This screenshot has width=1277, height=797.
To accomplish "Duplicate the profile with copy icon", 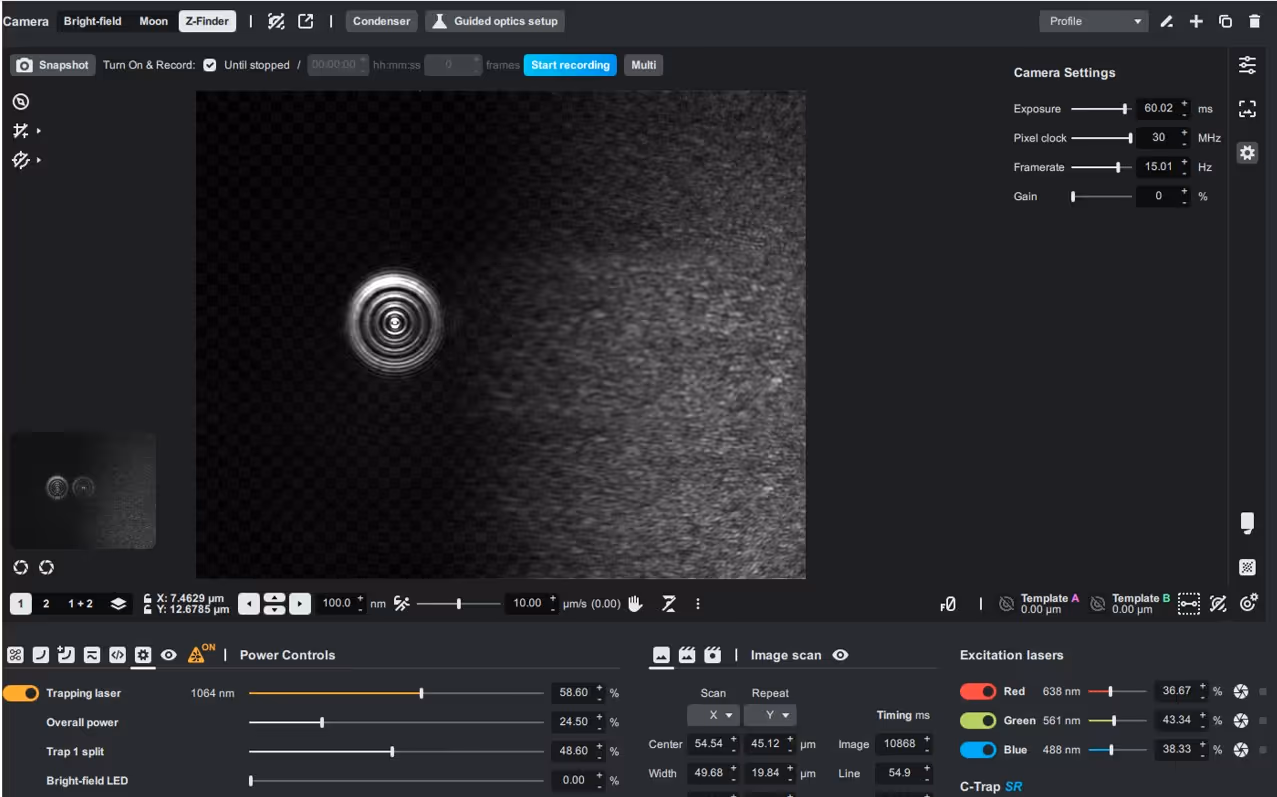I will click(1225, 21).
